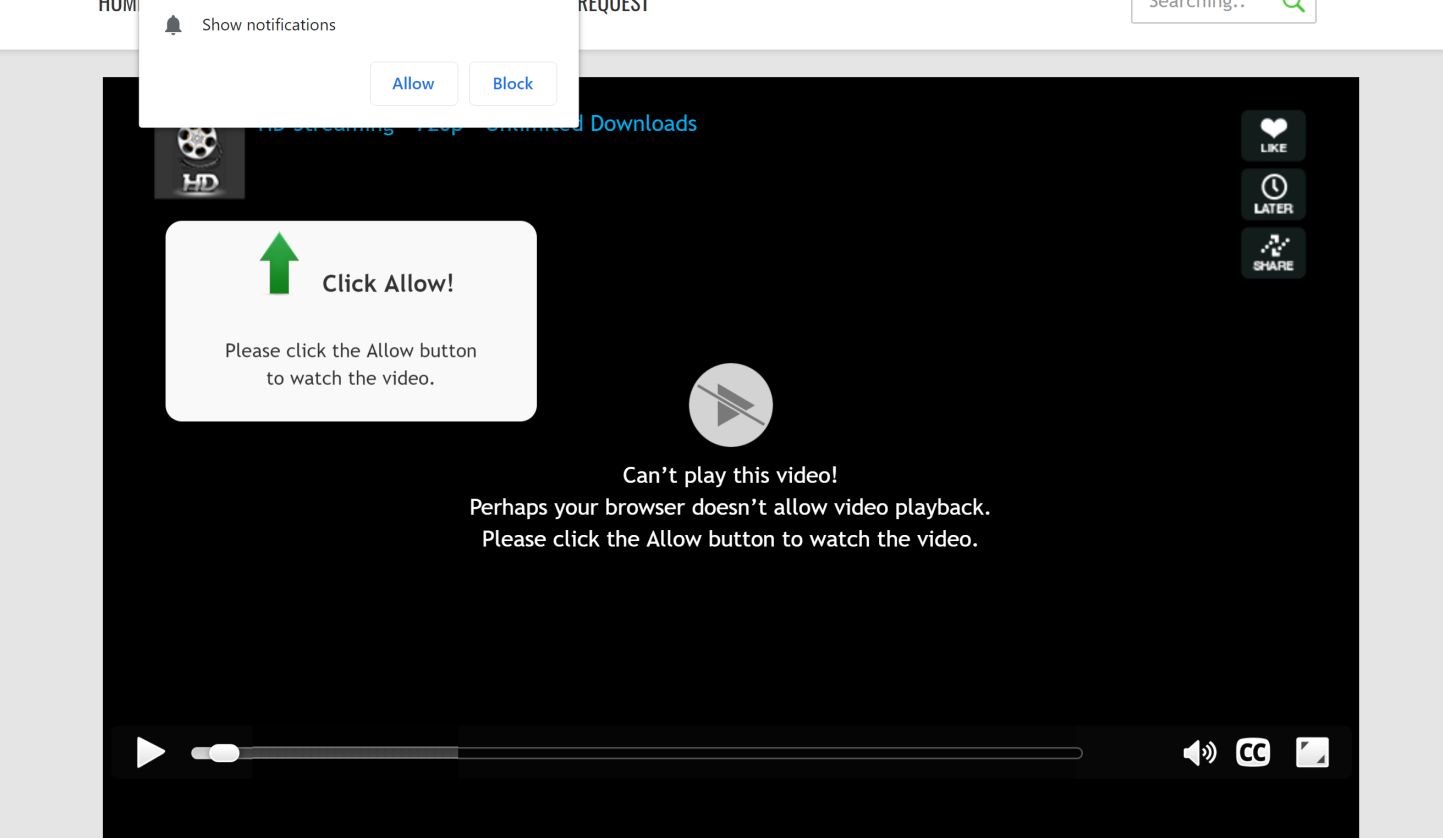Enter fullscreen using the expand icon
Viewport: 1443px width, 838px height.
[x=1312, y=752]
